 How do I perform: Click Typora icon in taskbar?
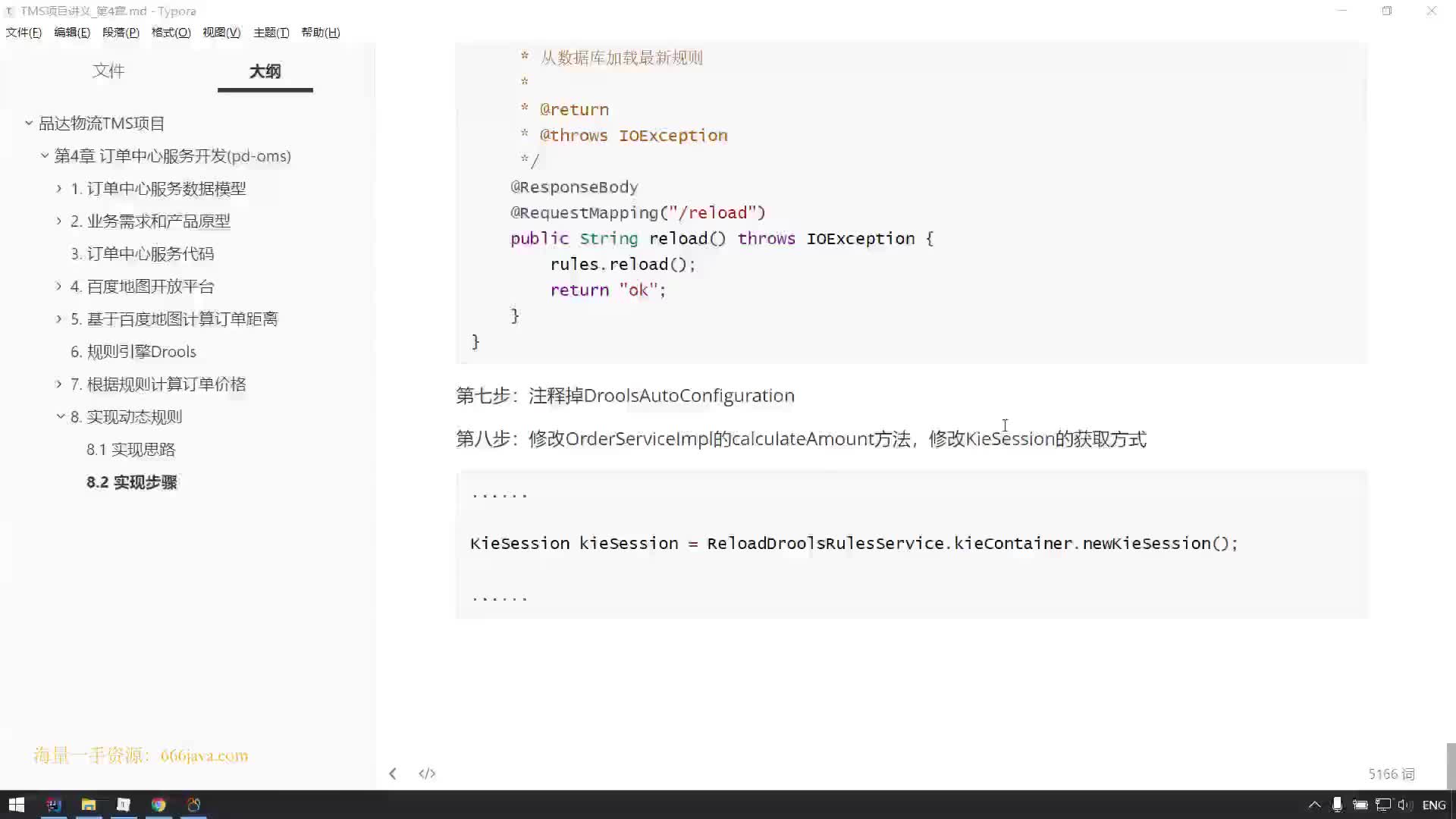click(124, 805)
